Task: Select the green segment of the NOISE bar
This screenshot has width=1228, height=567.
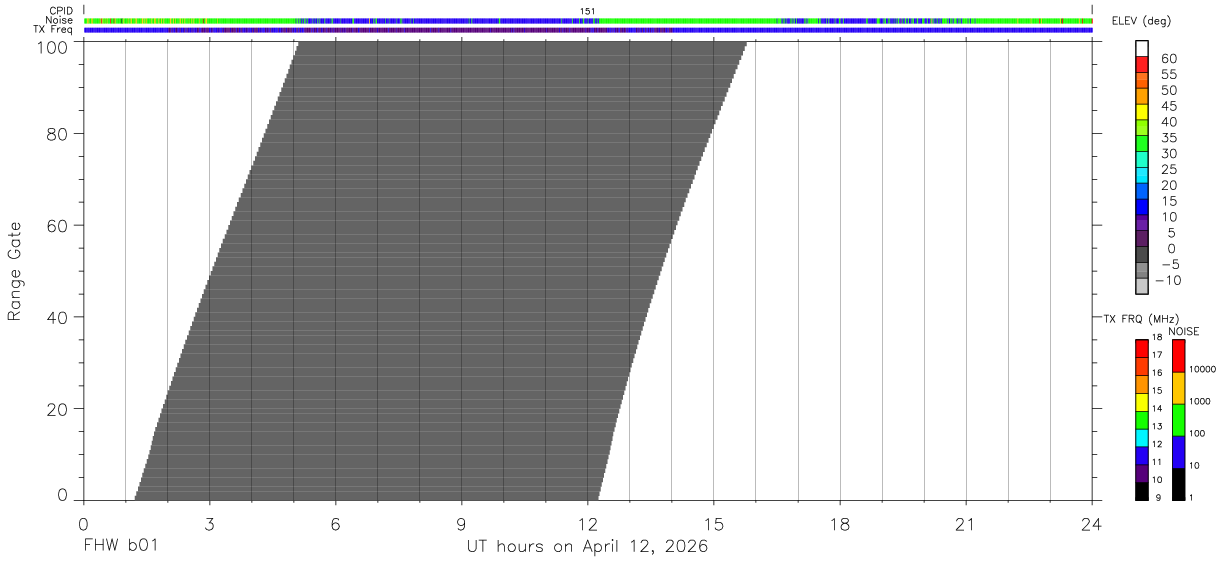Action: click(x=1178, y=420)
